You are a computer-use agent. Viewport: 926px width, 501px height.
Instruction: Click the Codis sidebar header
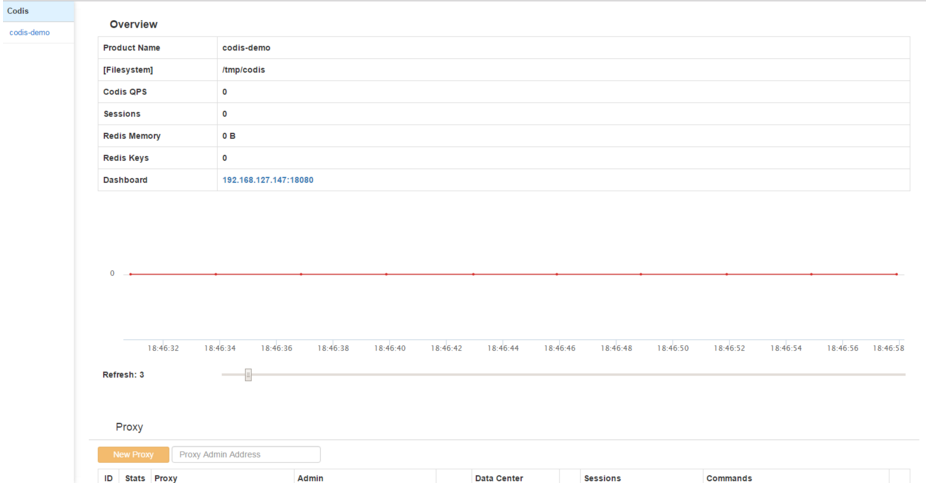point(18,11)
